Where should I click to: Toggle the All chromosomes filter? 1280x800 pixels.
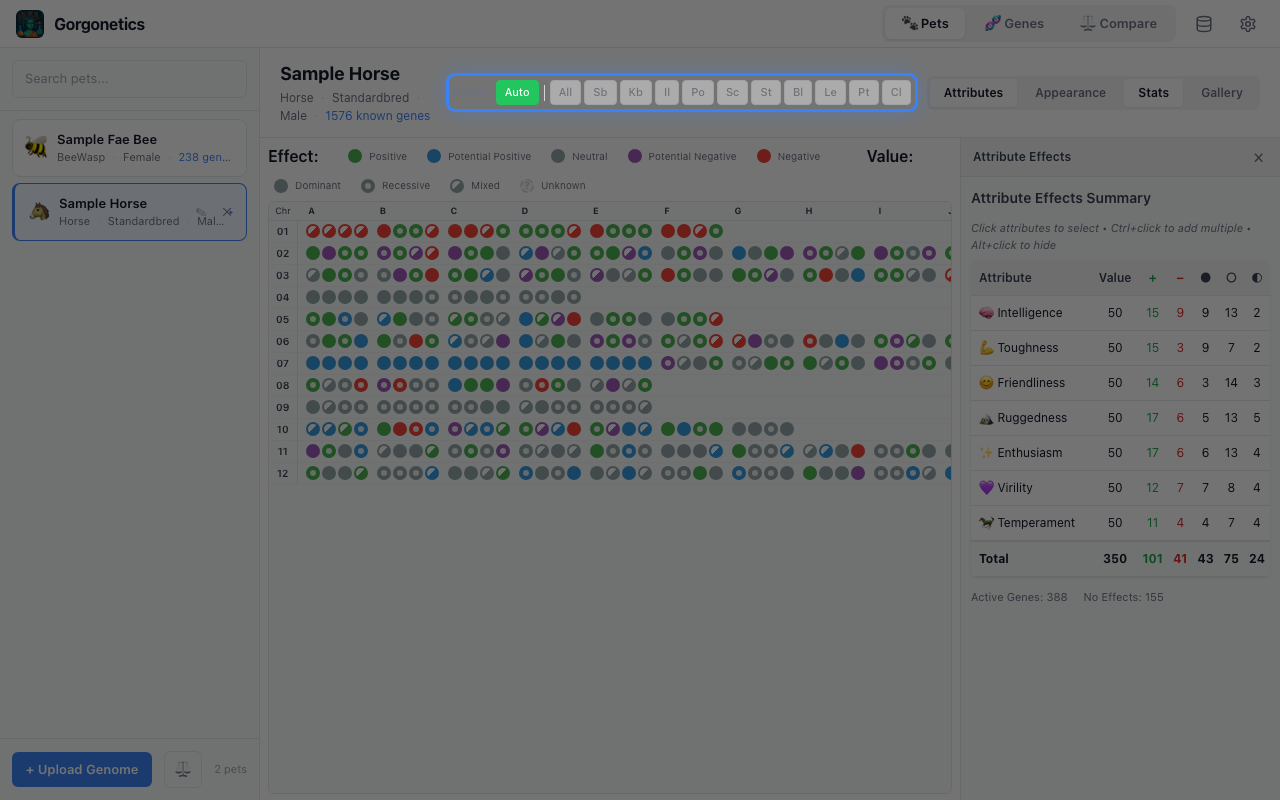(x=565, y=92)
